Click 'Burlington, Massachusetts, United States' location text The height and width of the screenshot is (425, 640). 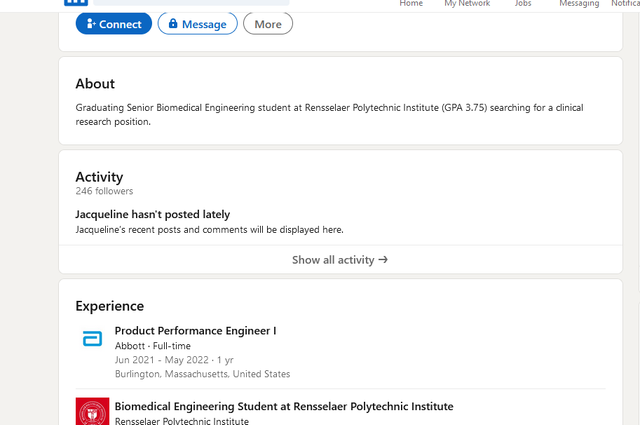(202, 374)
